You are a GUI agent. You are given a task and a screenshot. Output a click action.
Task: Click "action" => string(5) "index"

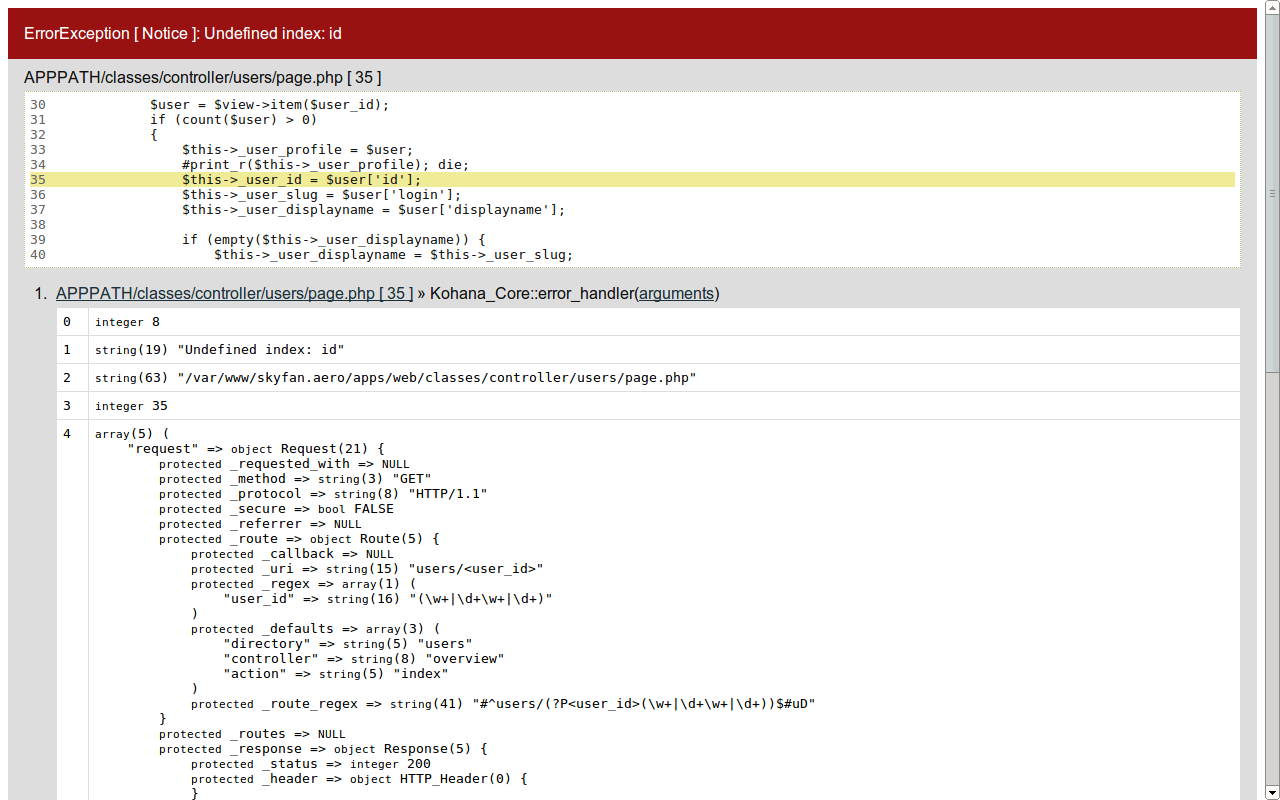click(335, 674)
